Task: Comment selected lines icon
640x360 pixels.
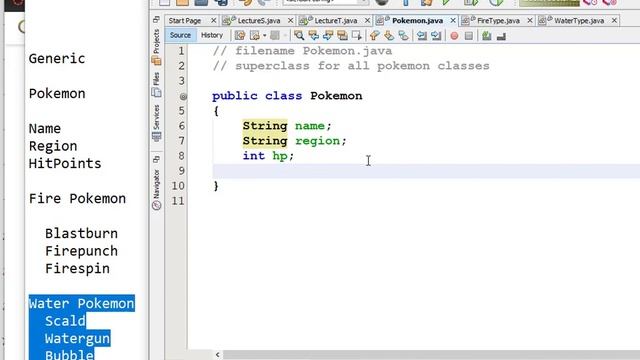Action: (487, 36)
